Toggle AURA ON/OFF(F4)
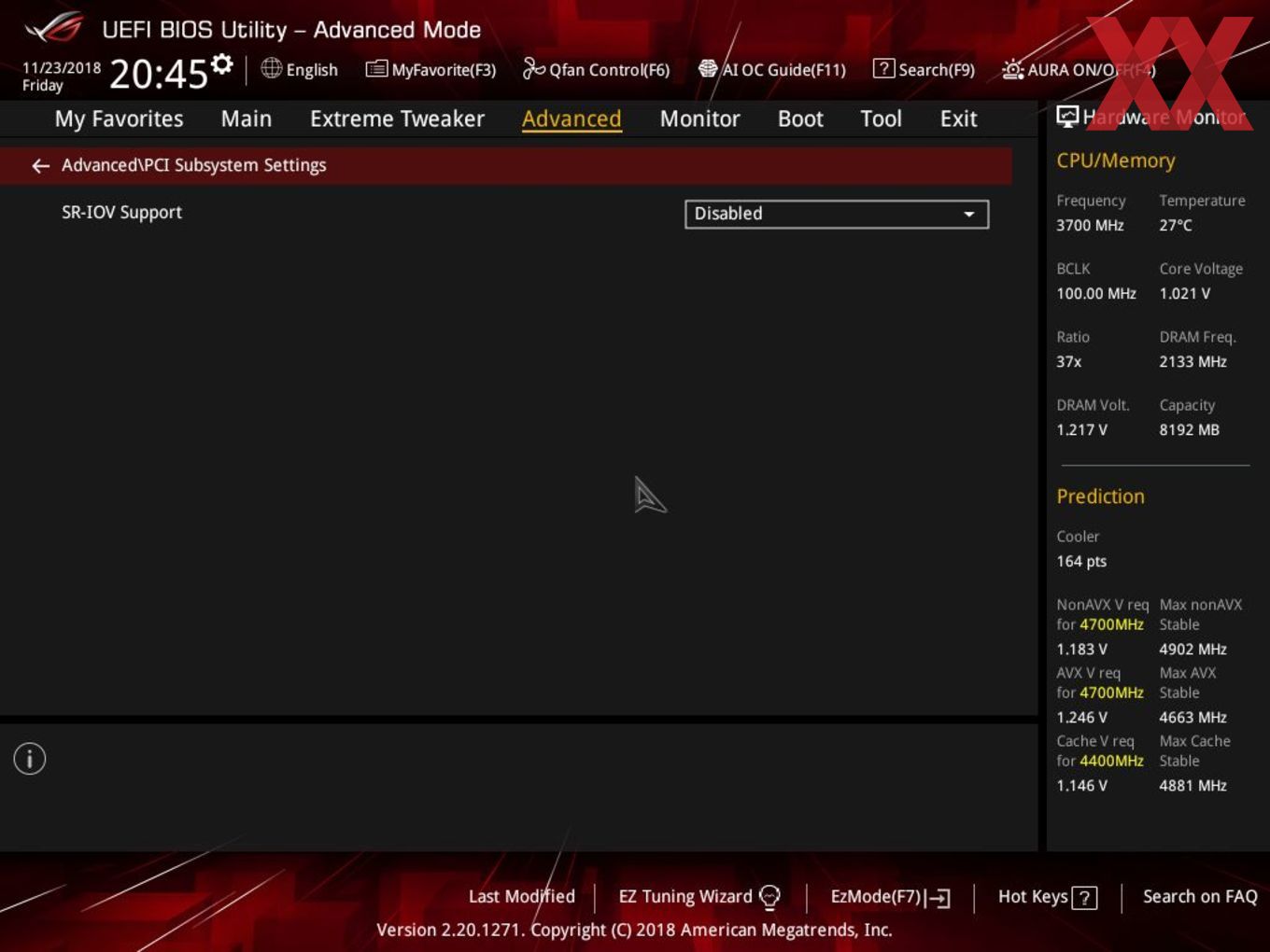The image size is (1270, 952). [x=1079, y=70]
